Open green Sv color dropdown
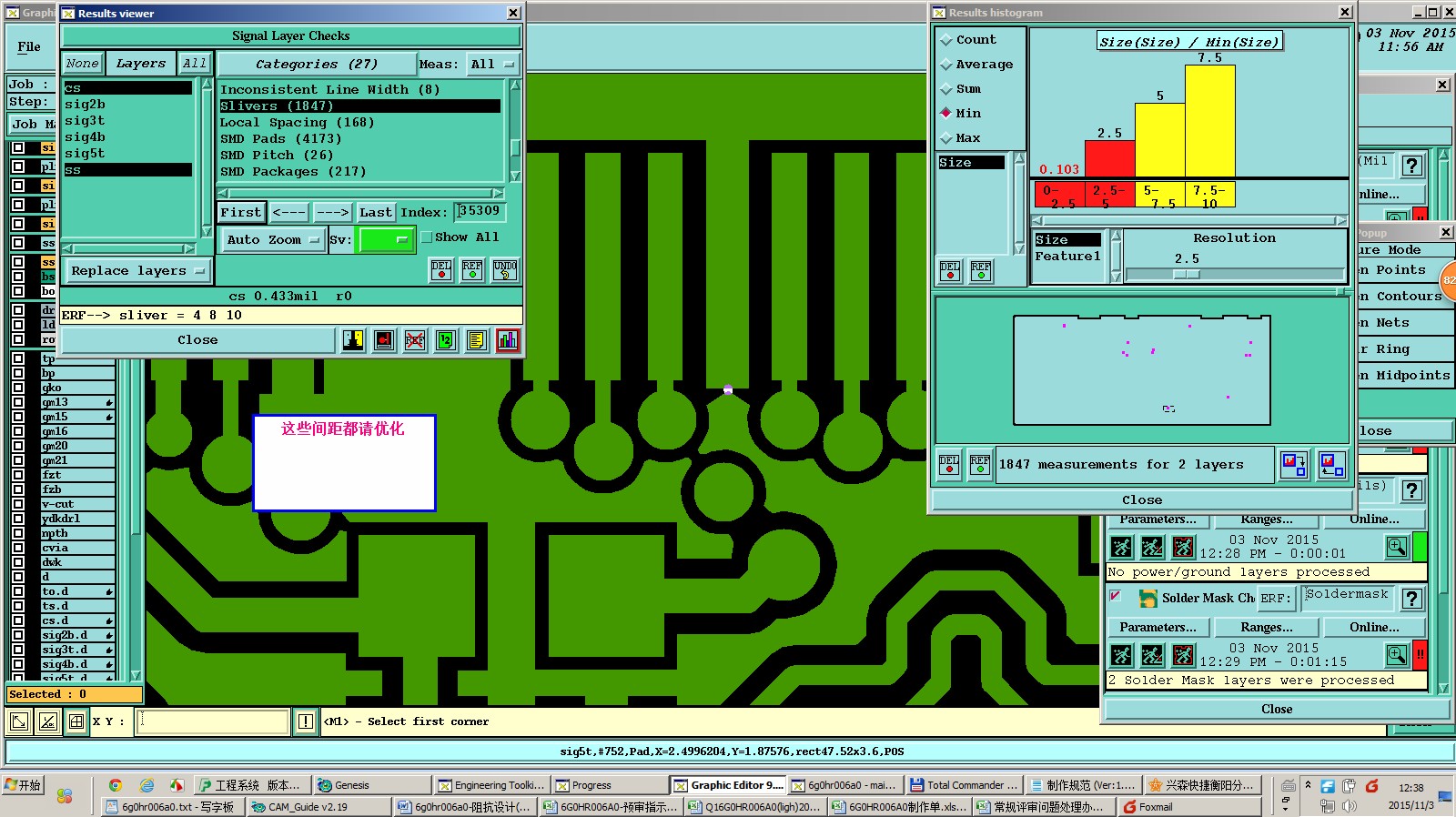This screenshot has width=1456, height=817. pyautogui.click(x=387, y=240)
